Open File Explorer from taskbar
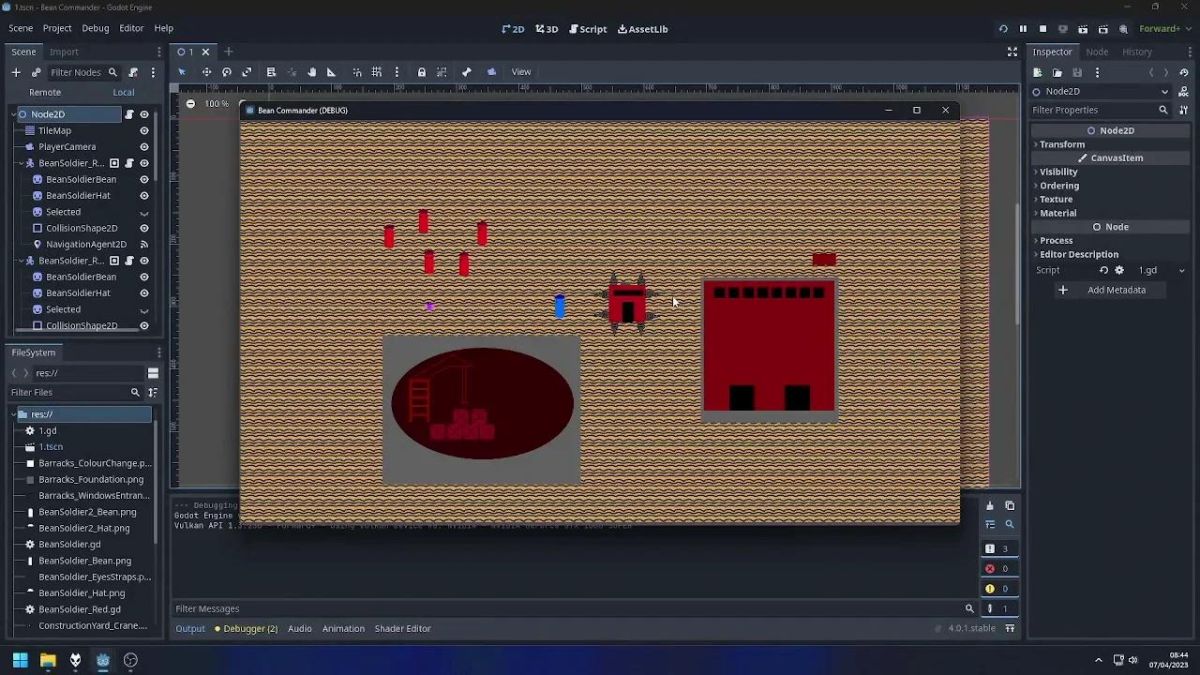 (x=47, y=661)
